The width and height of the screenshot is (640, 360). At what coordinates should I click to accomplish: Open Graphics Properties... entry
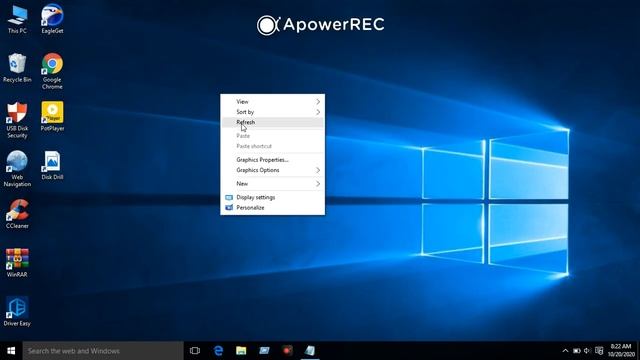click(273, 160)
